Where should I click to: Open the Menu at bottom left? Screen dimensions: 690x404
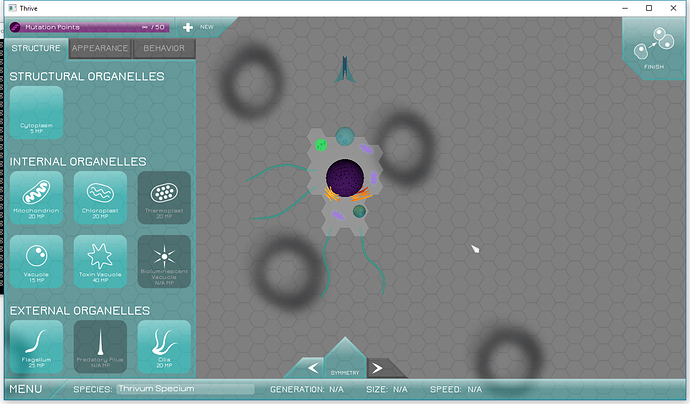[x=26, y=389]
